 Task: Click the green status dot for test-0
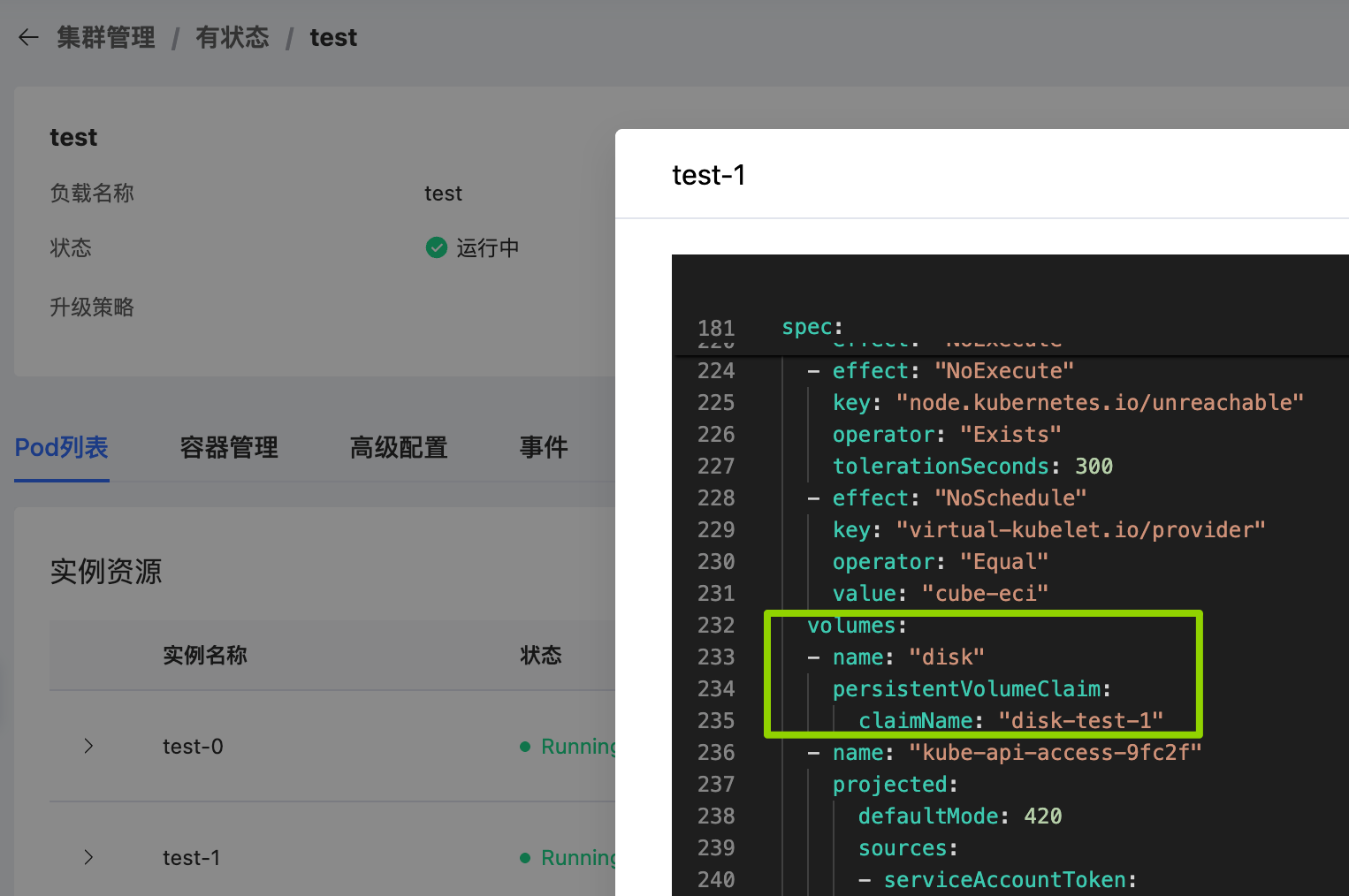pyautogui.click(x=525, y=747)
